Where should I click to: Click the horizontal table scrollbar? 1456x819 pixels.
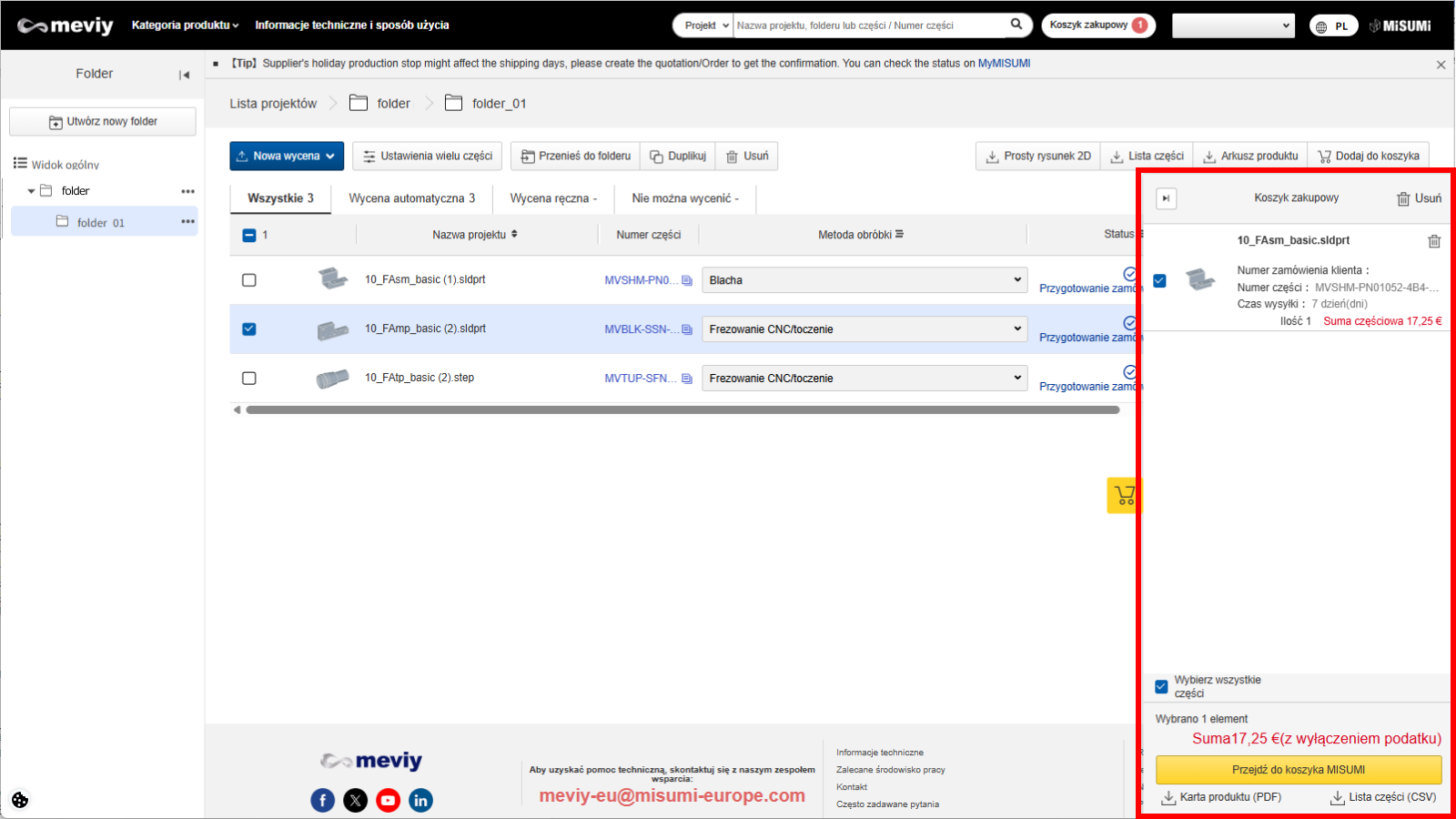682,410
